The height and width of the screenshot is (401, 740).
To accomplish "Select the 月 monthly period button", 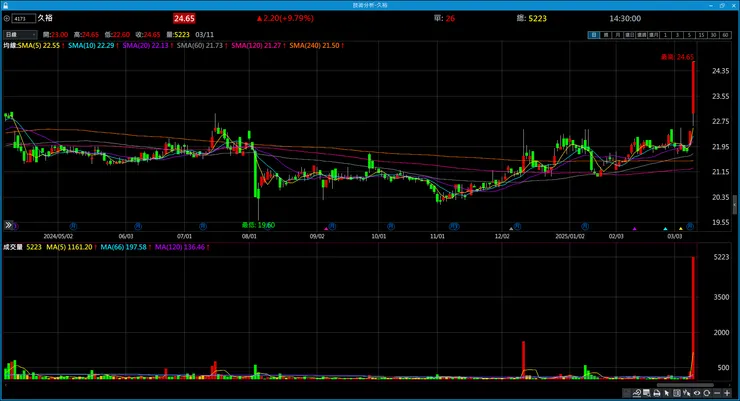I will click(617, 35).
